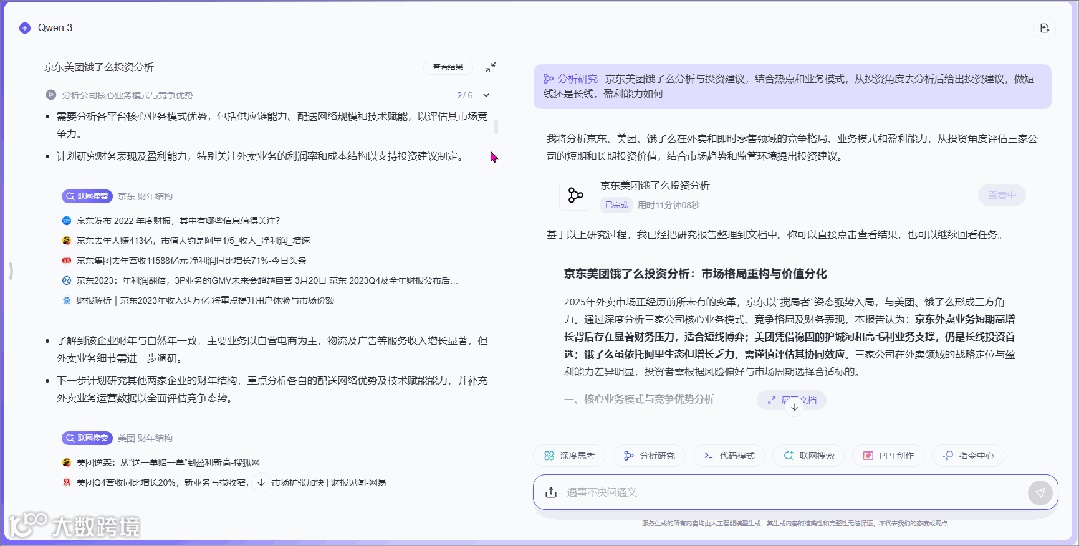Toggle the 分析研究 mode chip
The width and height of the screenshot is (1079, 546).
click(649, 456)
